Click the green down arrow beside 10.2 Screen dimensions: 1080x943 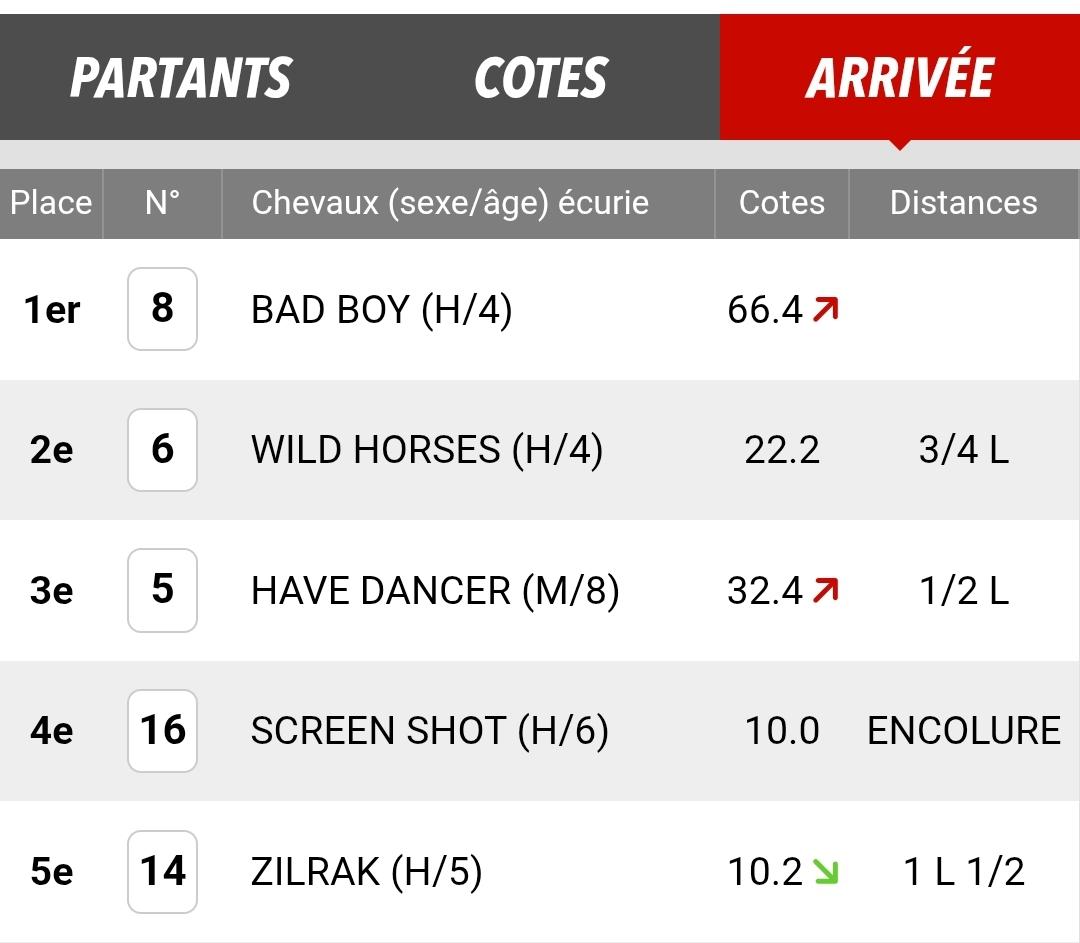pos(825,871)
